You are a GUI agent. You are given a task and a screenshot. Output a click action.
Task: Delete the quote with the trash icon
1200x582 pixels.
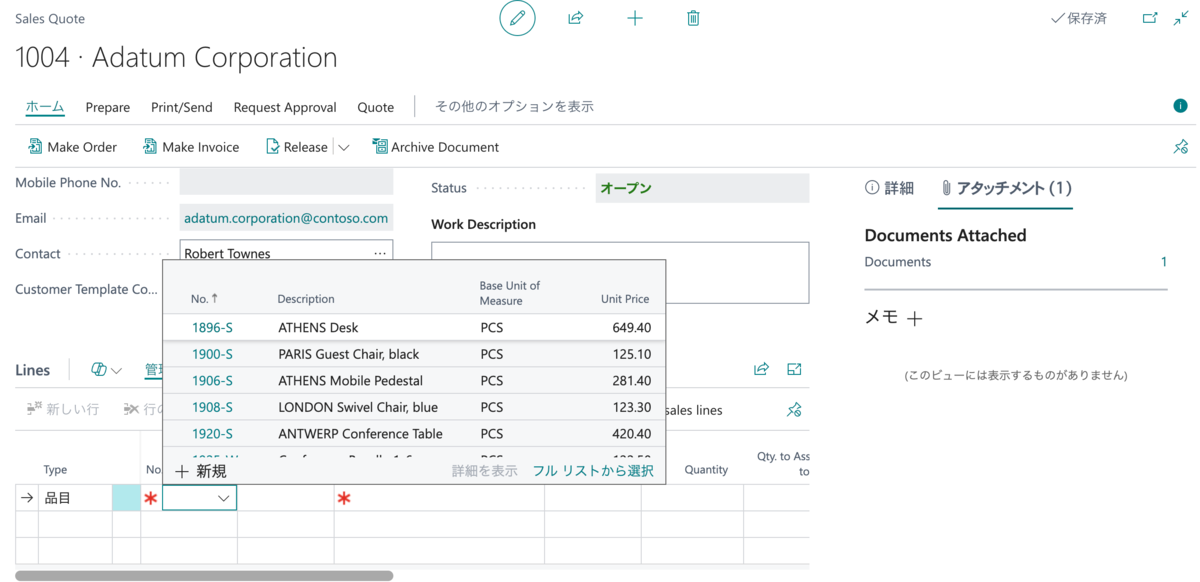693,17
